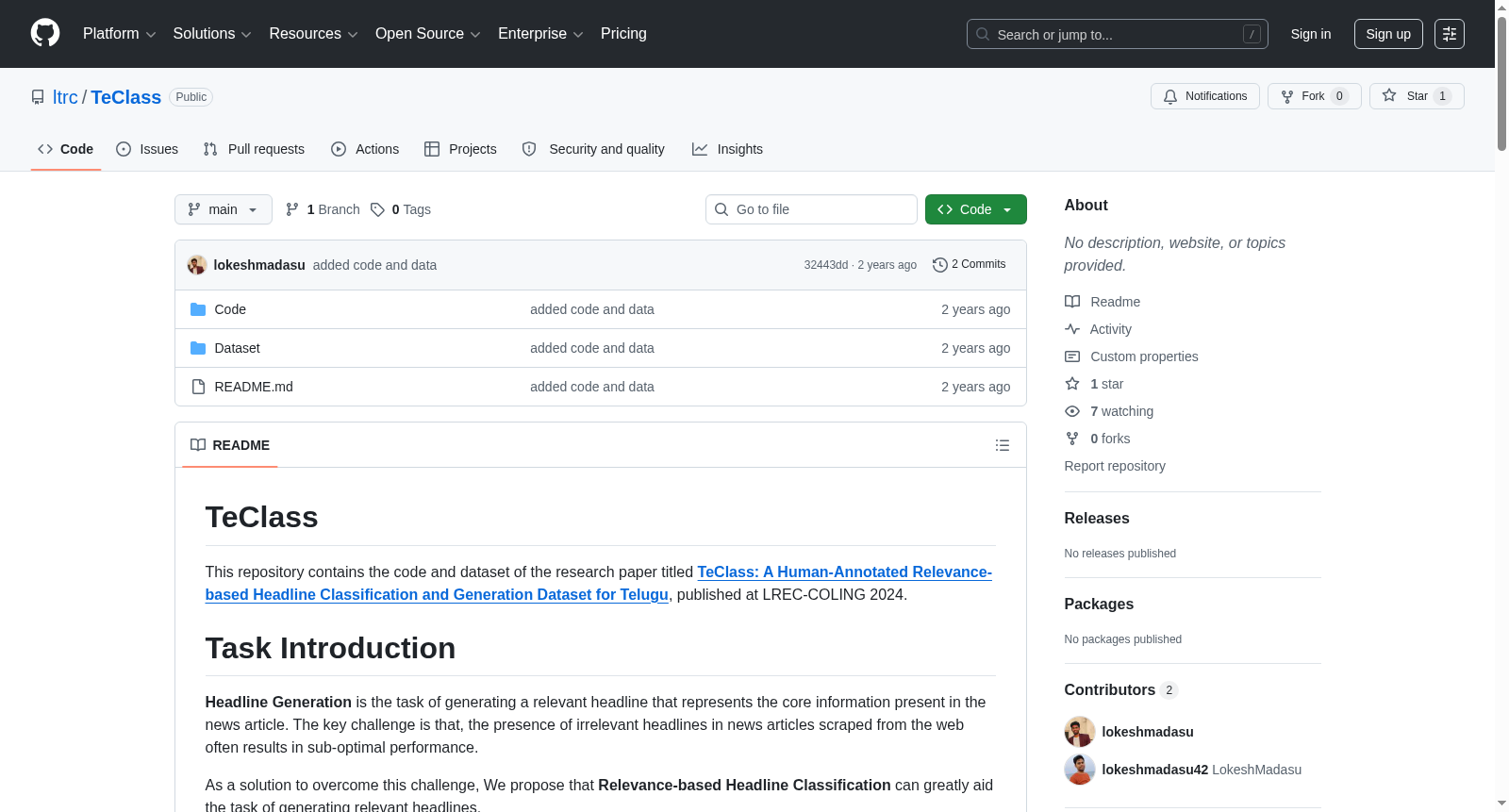Image resolution: width=1509 pixels, height=812 pixels.
Task: Click the GitHub logo icon
Action: 45,34
